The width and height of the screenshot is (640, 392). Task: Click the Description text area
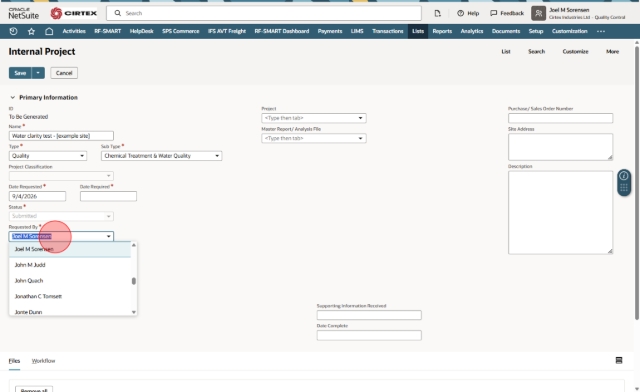[x=560, y=212]
